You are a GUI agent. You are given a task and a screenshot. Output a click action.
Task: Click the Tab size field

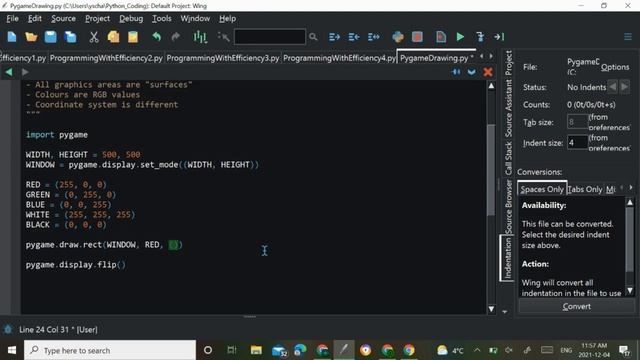point(577,122)
